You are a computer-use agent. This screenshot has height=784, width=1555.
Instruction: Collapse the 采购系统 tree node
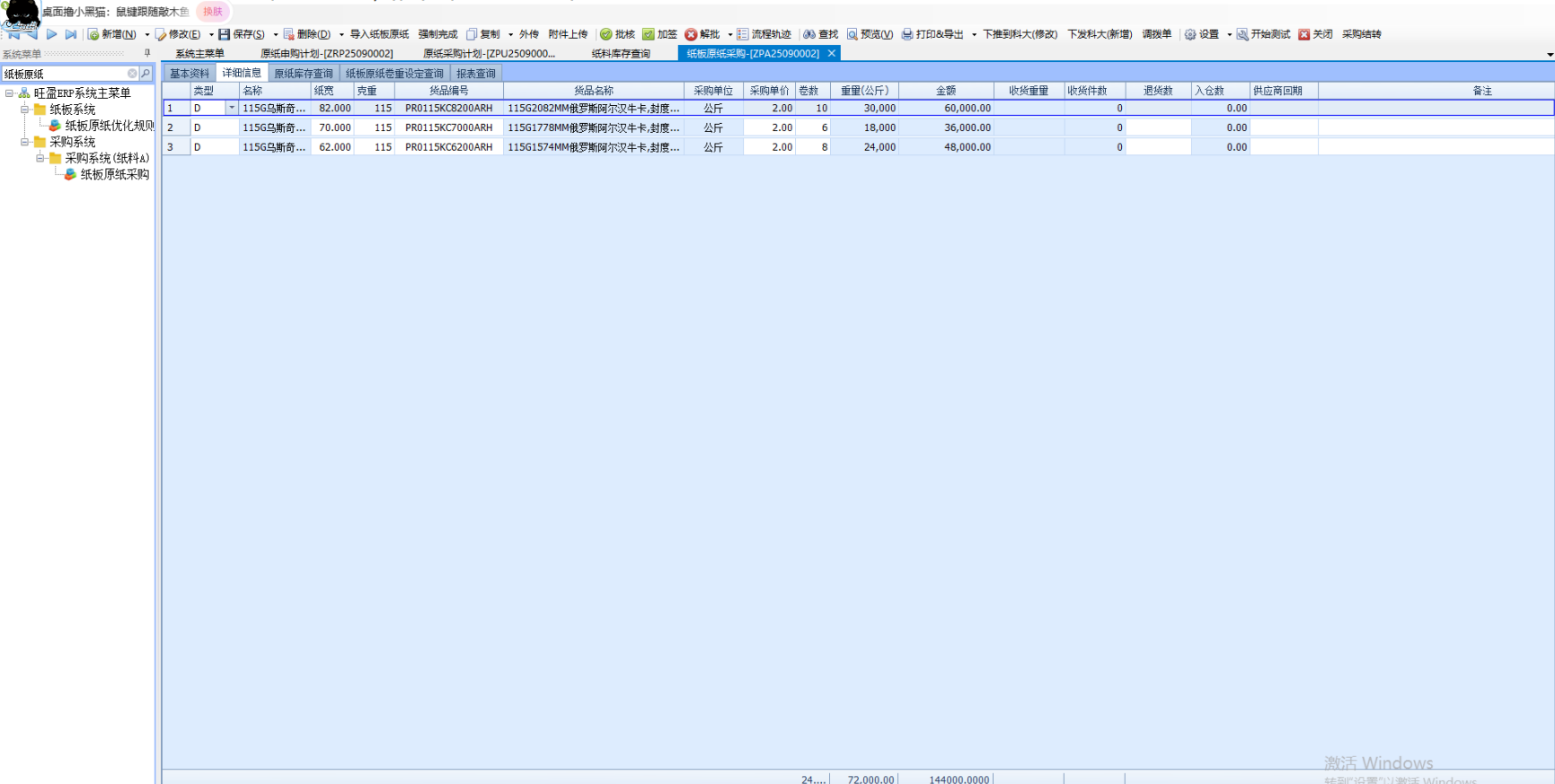tap(24, 141)
